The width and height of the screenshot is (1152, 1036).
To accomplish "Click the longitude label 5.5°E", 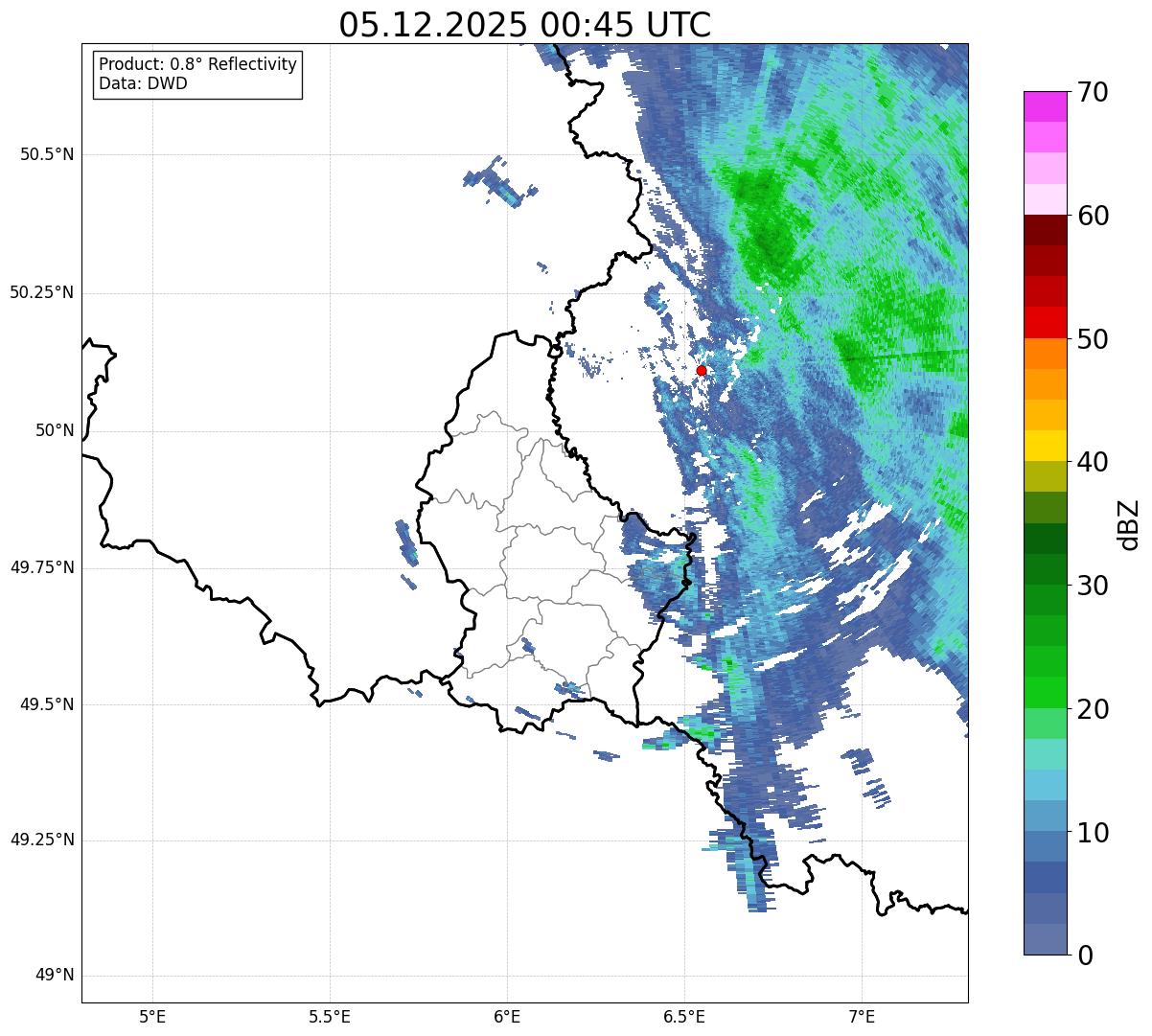I will pyautogui.click(x=330, y=1017).
